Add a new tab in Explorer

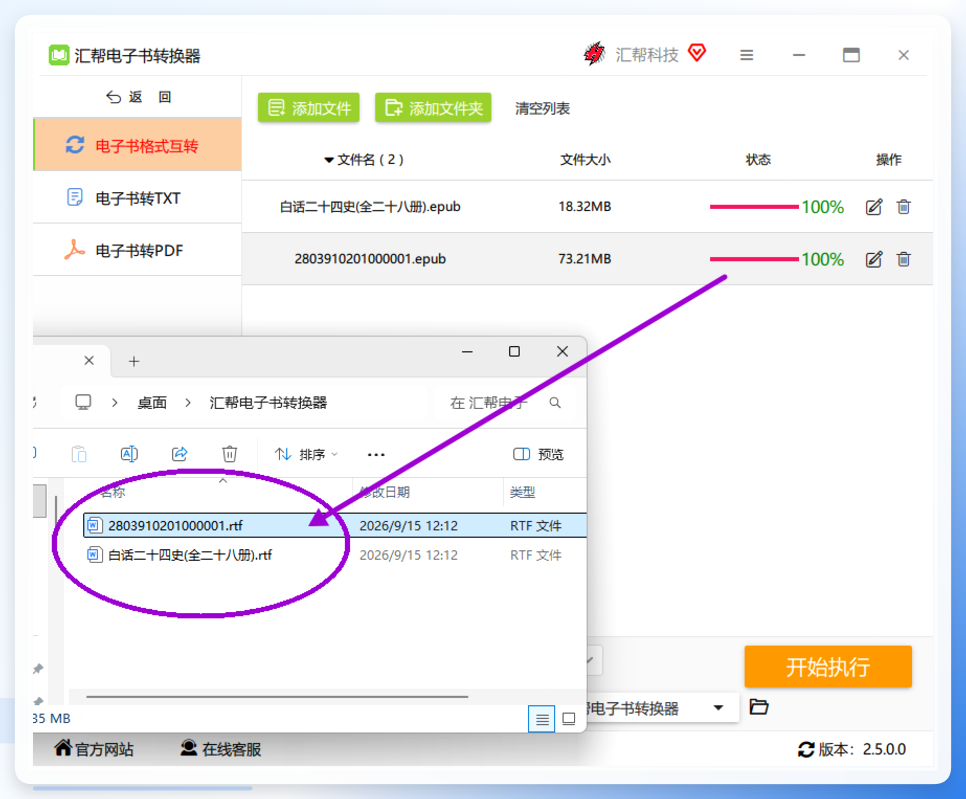click(134, 362)
